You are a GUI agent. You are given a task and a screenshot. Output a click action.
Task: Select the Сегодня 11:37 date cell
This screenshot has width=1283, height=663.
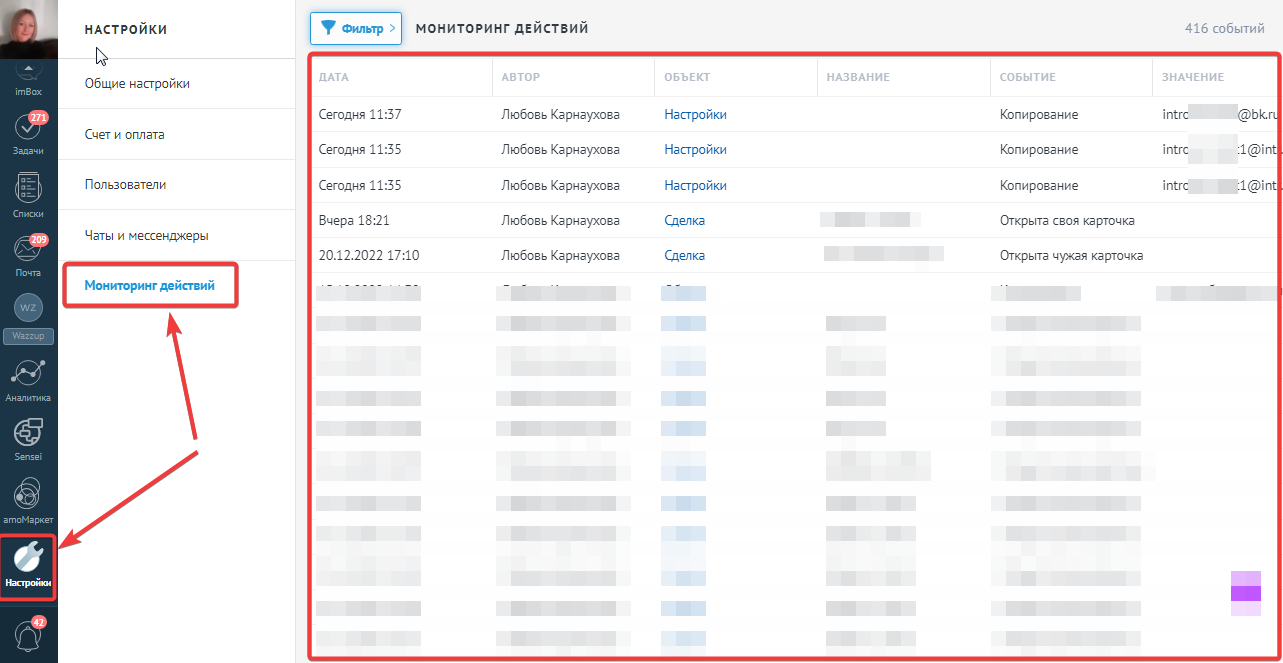pyautogui.click(x=360, y=115)
